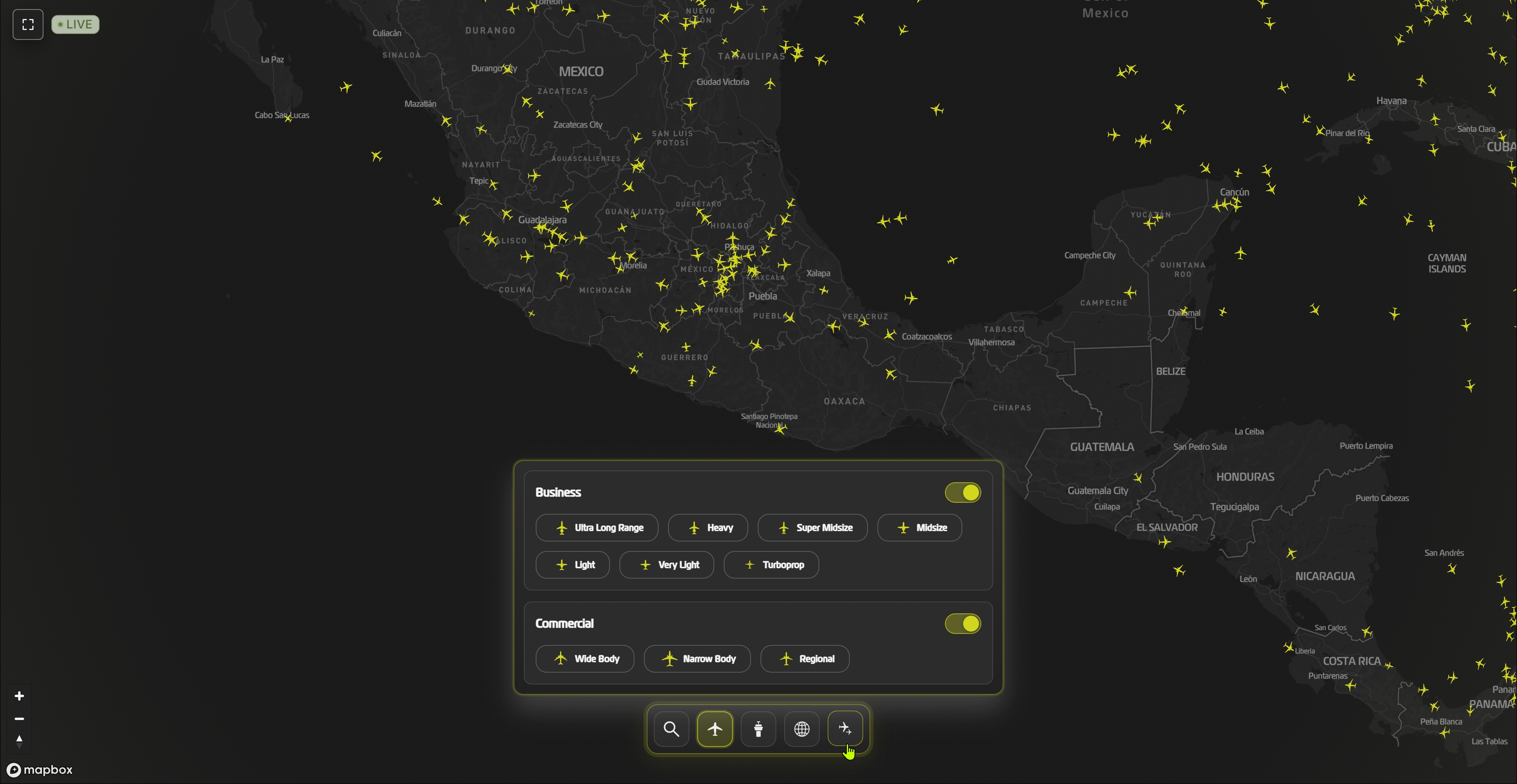Toggle the Business aircraft switch off

pyautogui.click(x=962, y=492)
